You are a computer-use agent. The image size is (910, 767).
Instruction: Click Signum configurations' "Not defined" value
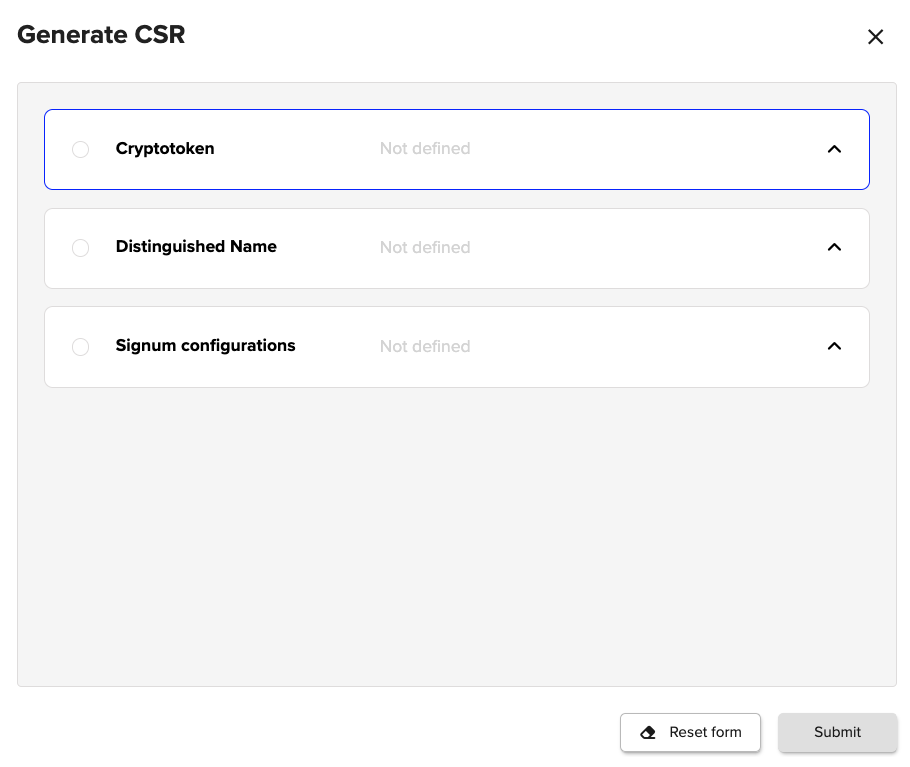point(425,347)
